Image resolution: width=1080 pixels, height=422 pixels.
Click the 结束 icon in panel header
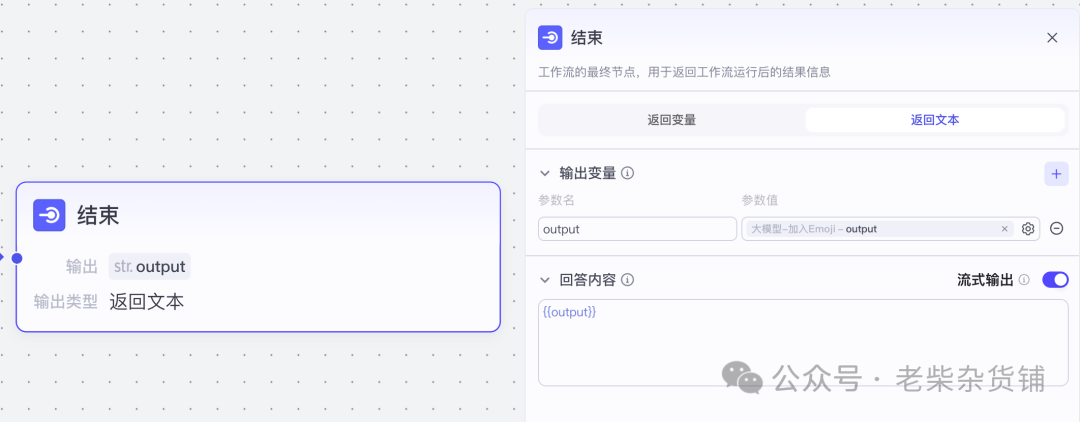pyautogui.click(x=550, y=38)
